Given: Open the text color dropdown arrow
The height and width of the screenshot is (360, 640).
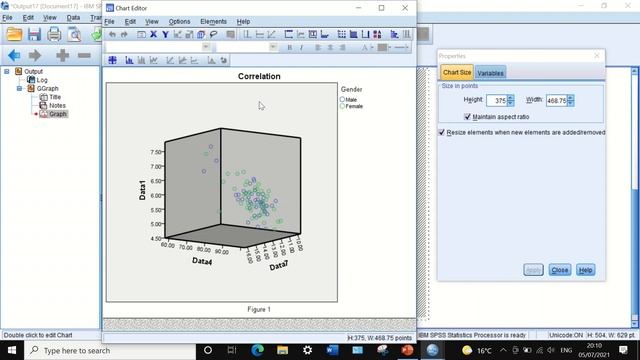Looking at the screenshot, I should point(372,48).
